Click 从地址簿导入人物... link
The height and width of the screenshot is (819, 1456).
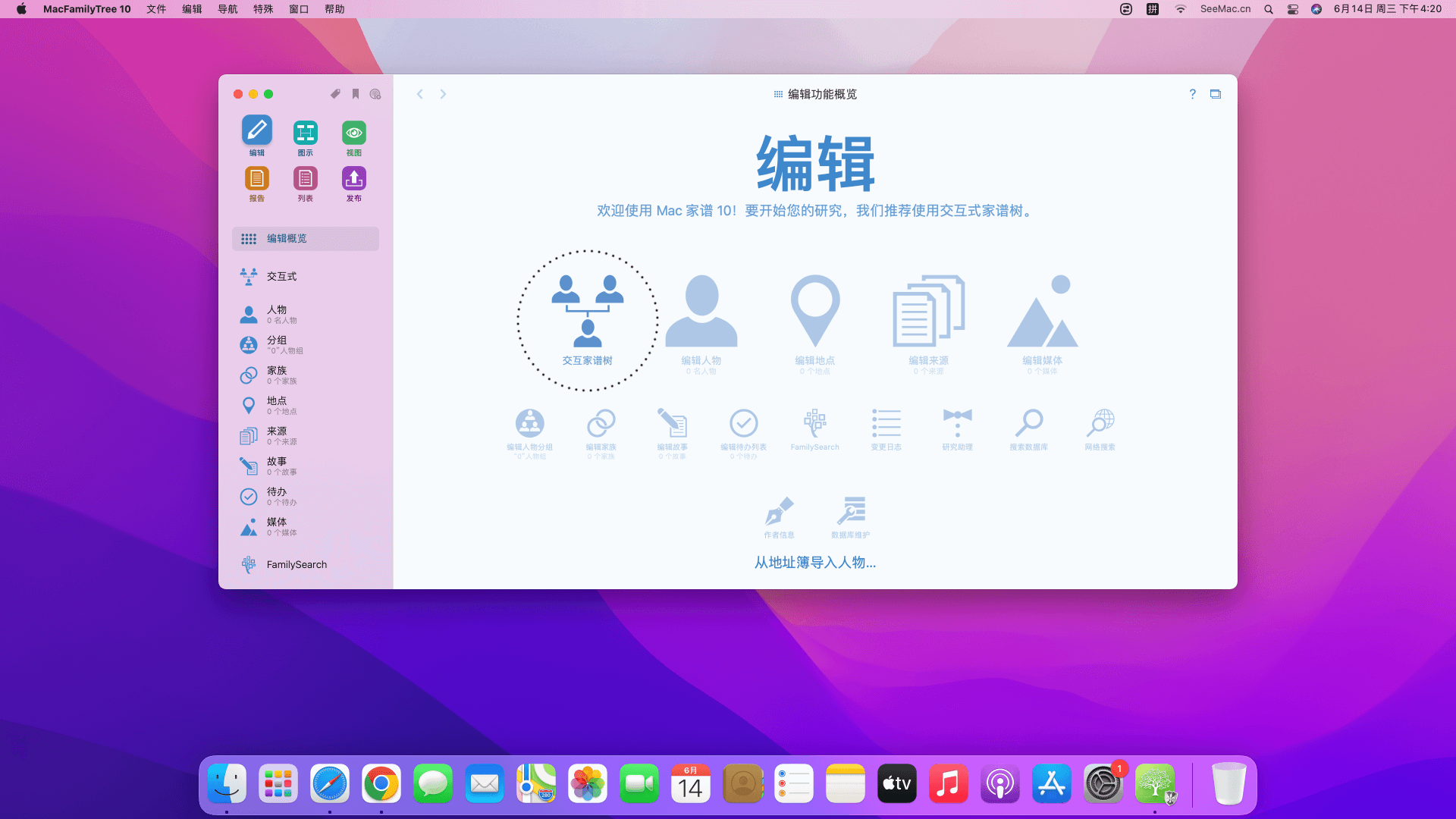point(814,563)
